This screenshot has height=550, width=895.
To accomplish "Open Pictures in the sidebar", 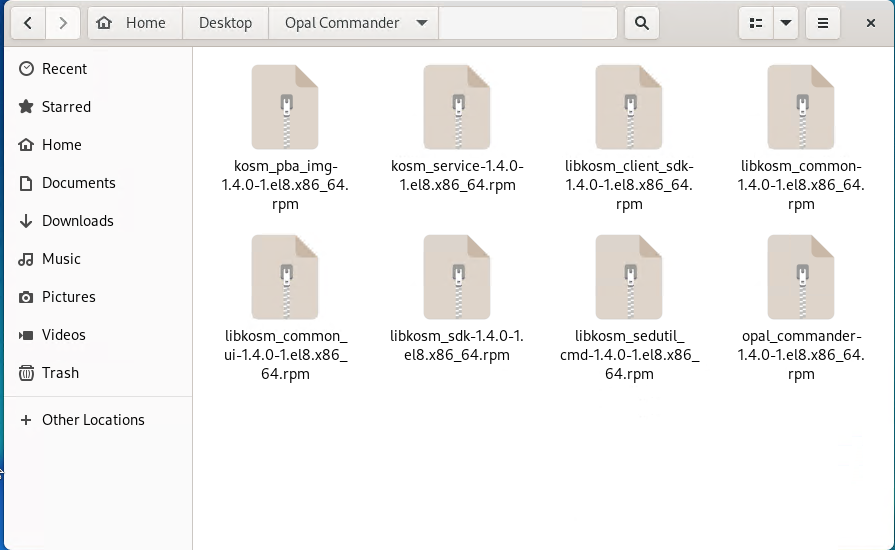I will [x=98, y=297].
